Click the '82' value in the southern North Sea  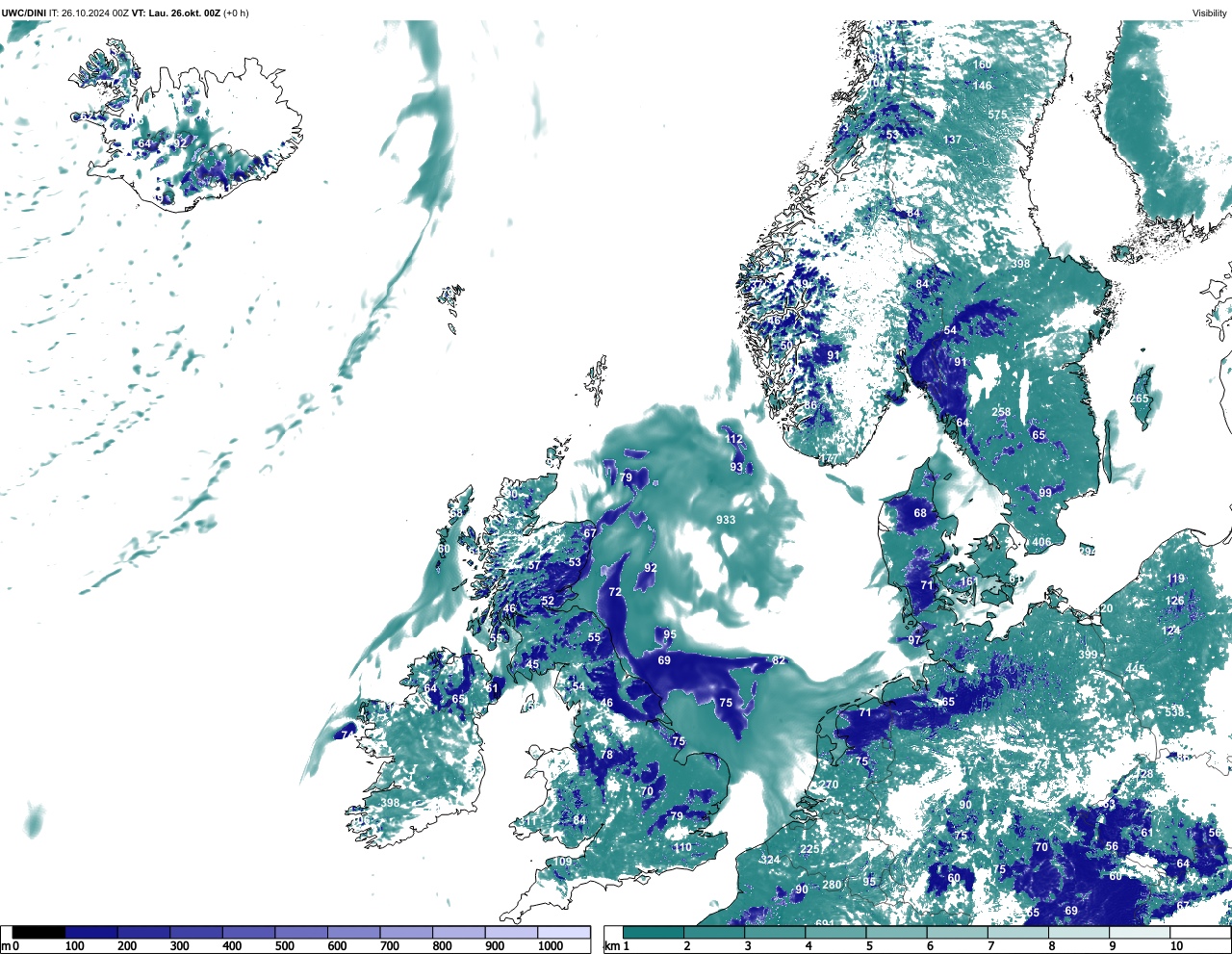[779, 660]
